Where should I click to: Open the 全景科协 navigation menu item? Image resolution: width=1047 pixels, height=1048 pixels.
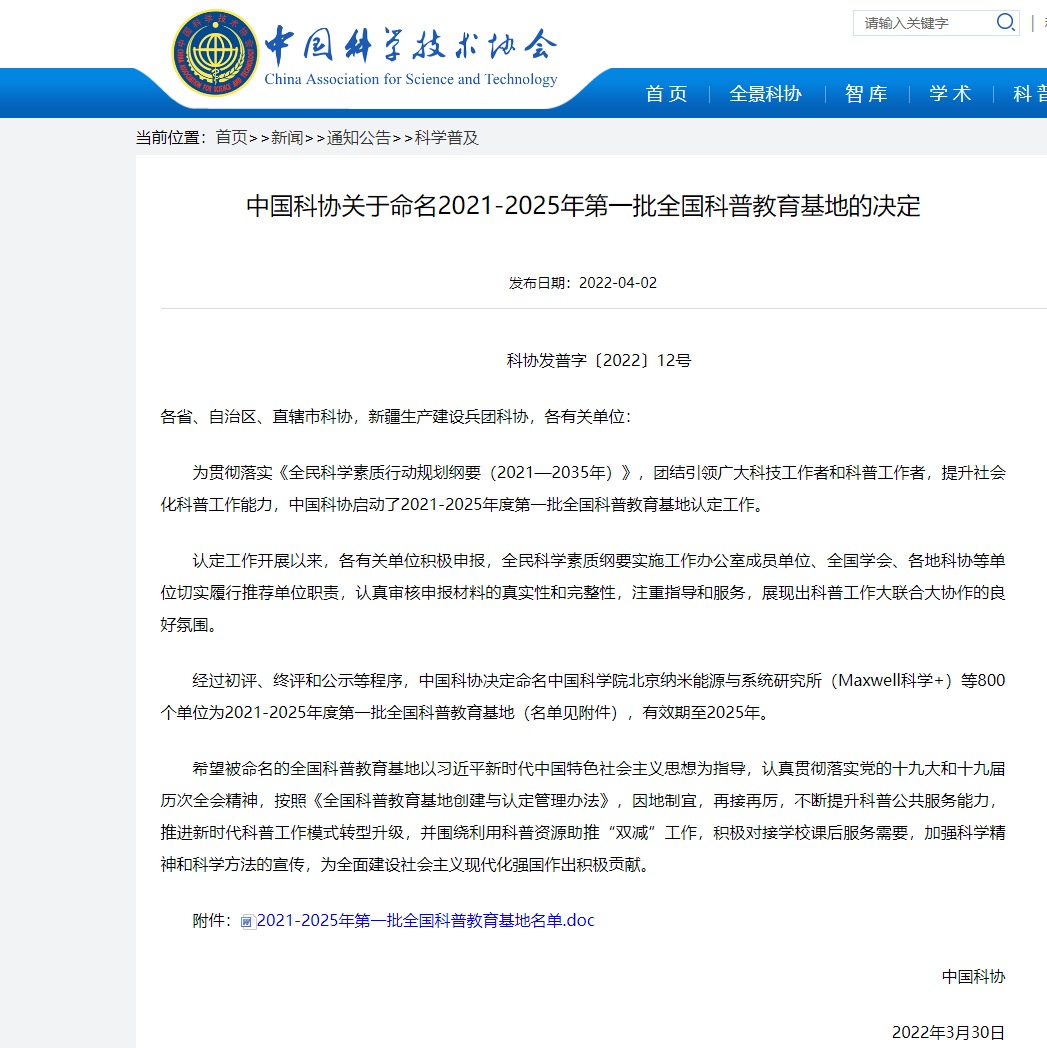pyautogui.click(x=765, y=94)
